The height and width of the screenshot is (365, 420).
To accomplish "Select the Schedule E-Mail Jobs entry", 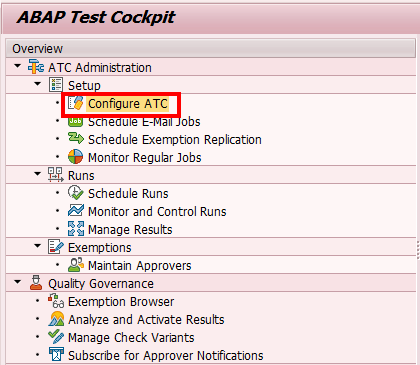I will click(x=144, y=122).
